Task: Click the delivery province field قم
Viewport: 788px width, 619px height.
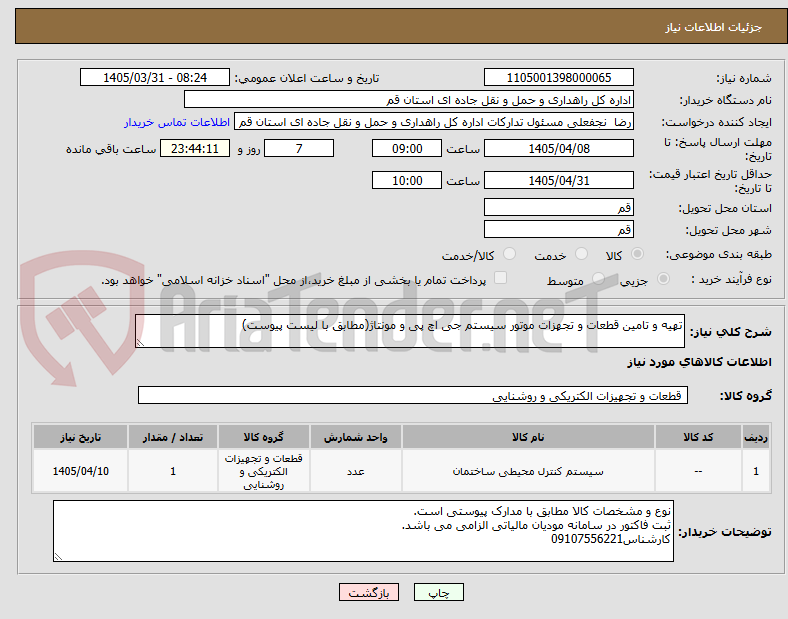Action: click(x=559, y=207)
